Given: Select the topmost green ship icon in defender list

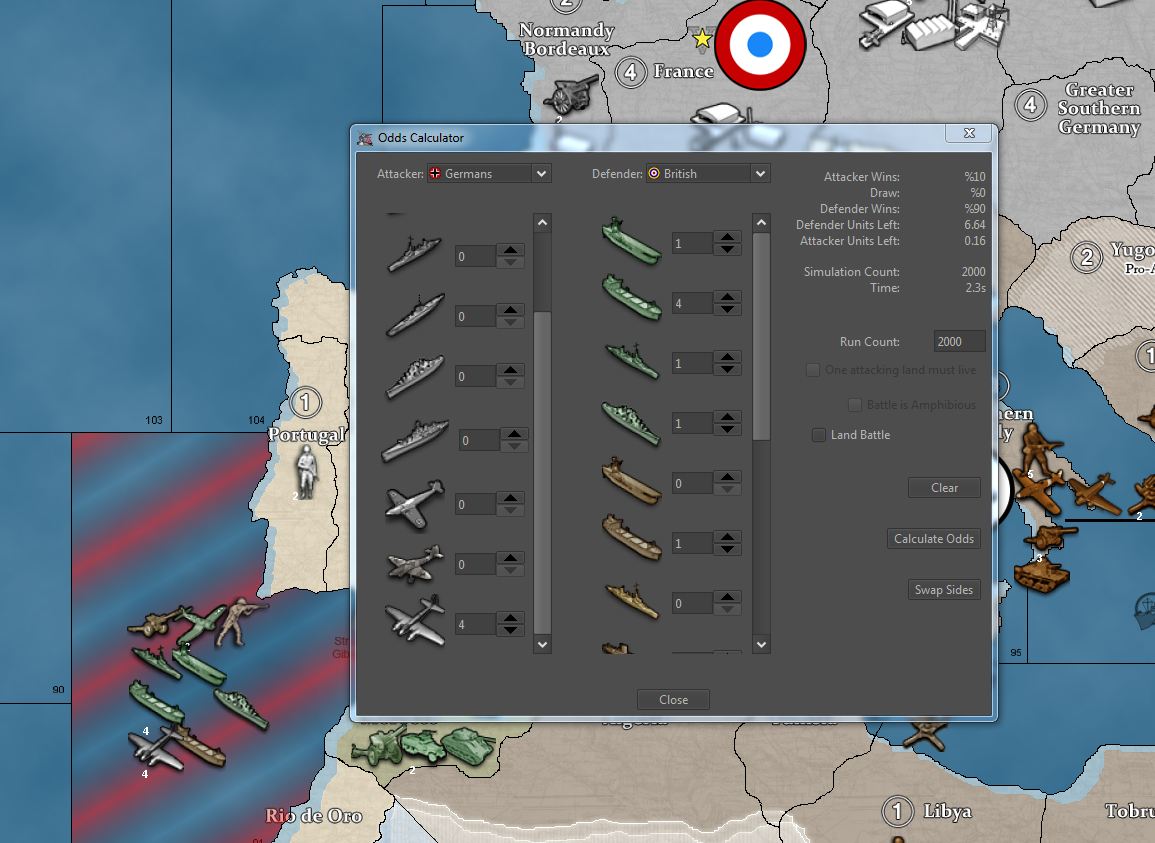Looking at the screenshot, I should point(631,240).
